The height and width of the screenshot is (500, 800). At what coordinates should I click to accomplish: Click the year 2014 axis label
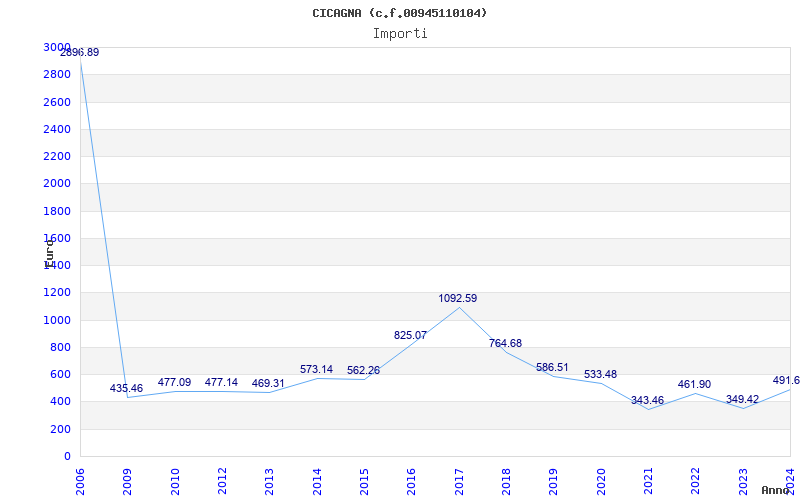[x=317, y=482]
